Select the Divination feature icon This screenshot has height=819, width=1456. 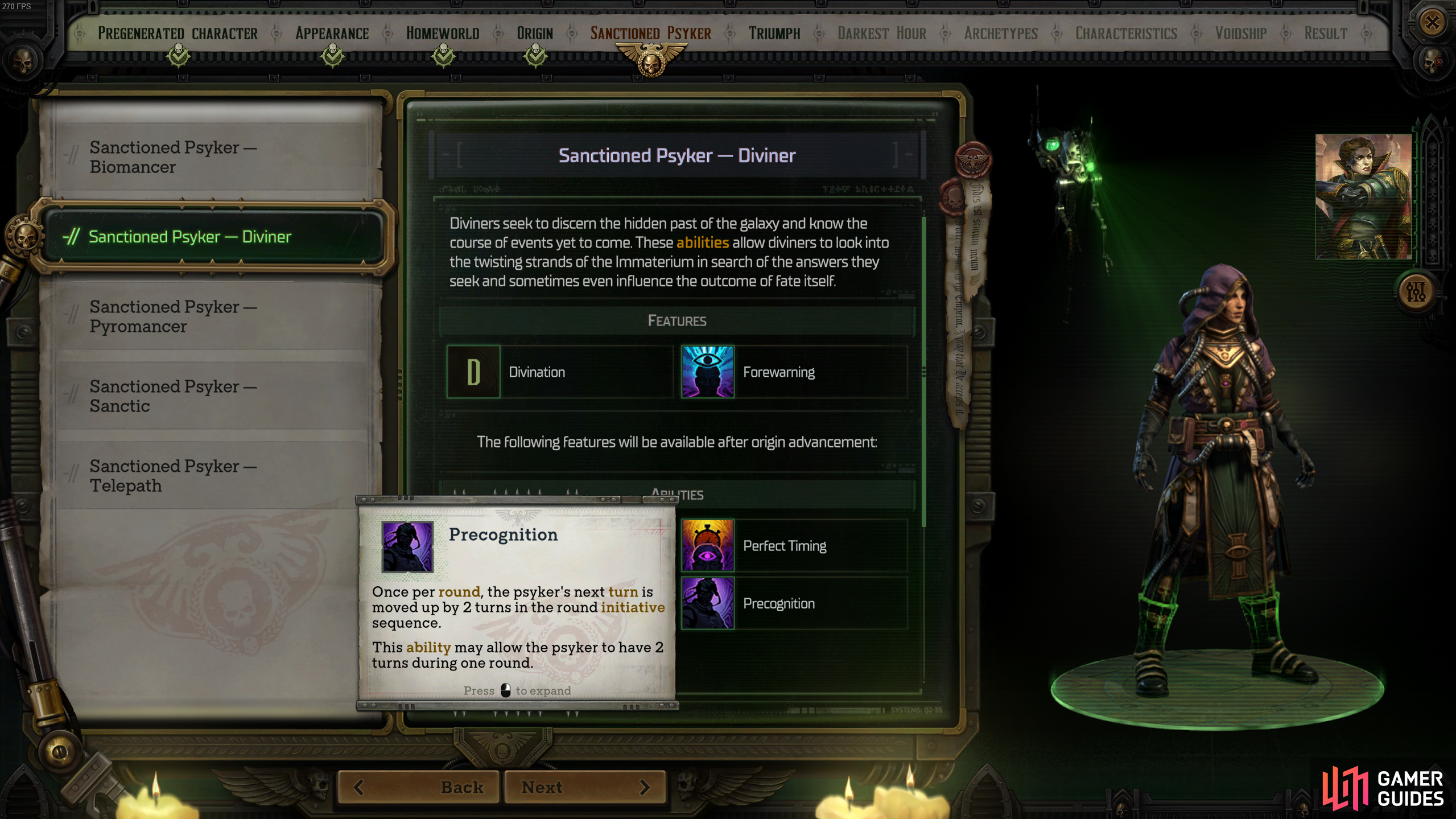(x=473, y=372)
